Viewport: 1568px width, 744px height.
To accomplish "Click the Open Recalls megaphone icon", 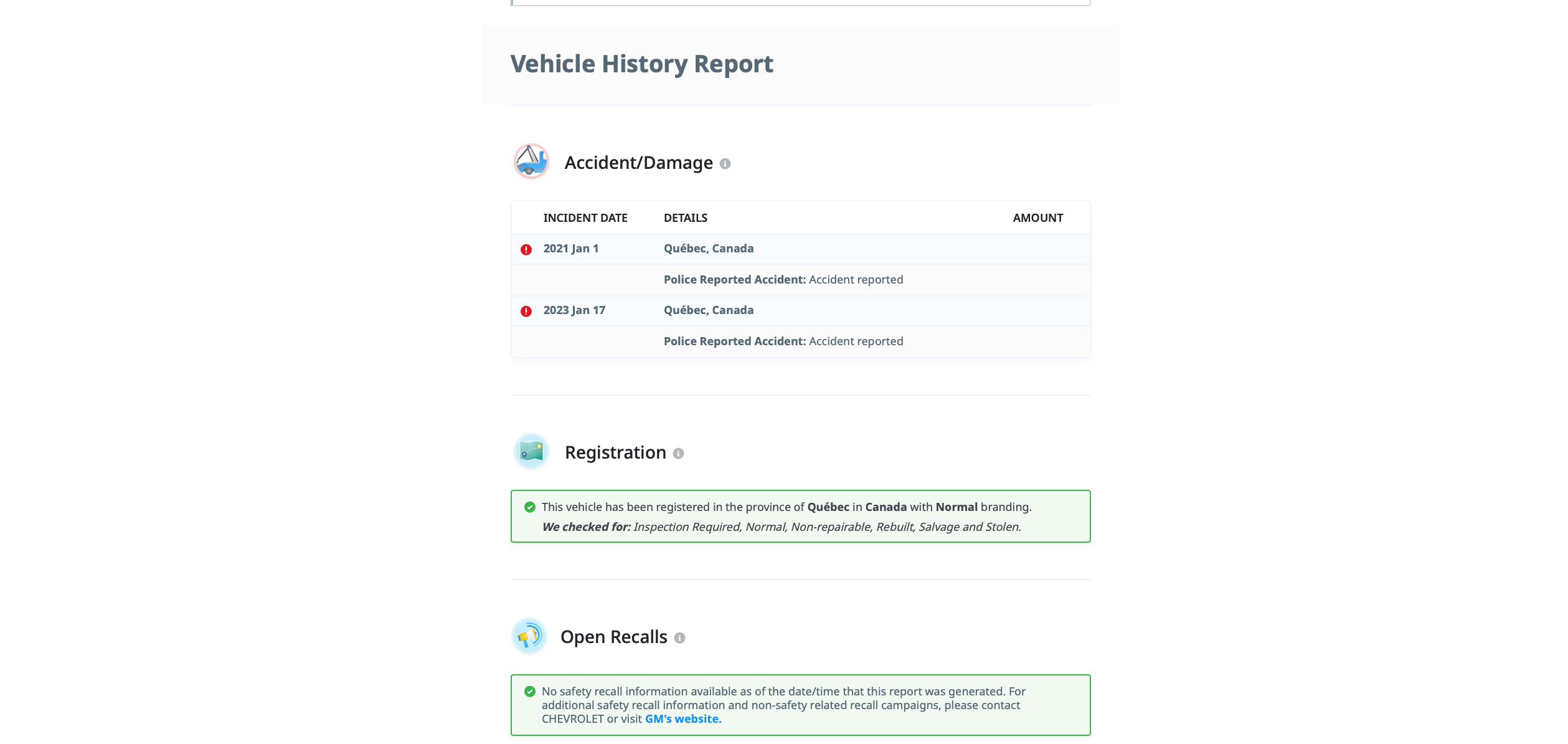I will pyautogui.click(x=529, y=636).
